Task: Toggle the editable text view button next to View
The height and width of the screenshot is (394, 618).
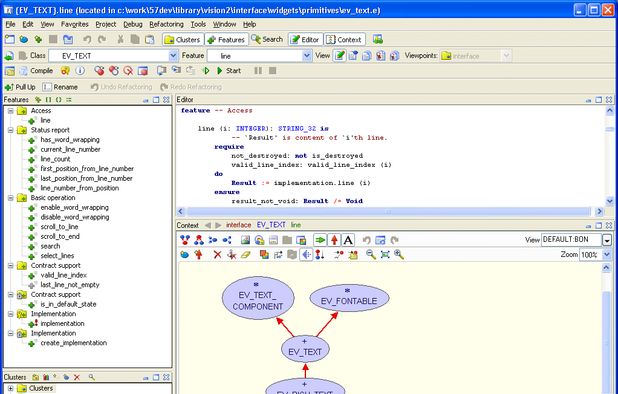Action: pyautogui.click(x=339, y=56)
